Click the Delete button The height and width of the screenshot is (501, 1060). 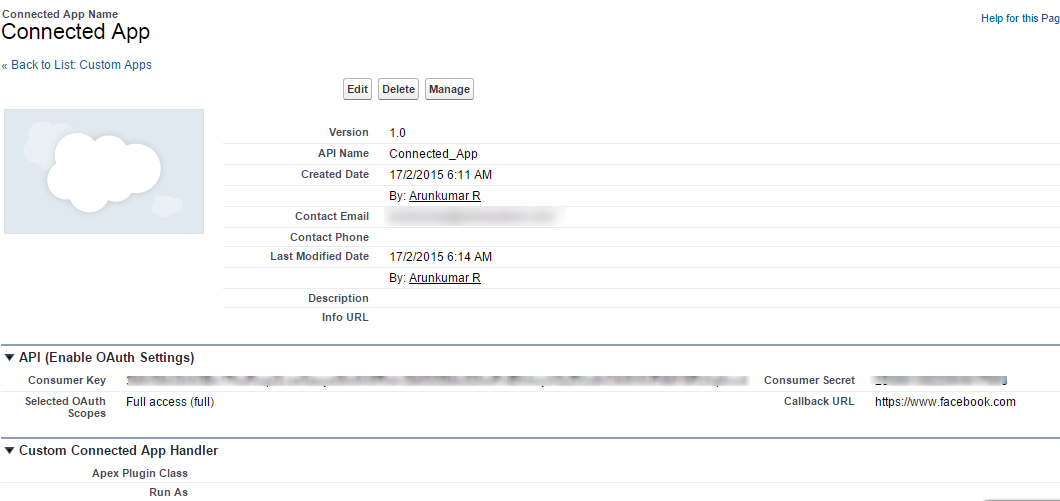coord(398,89)
